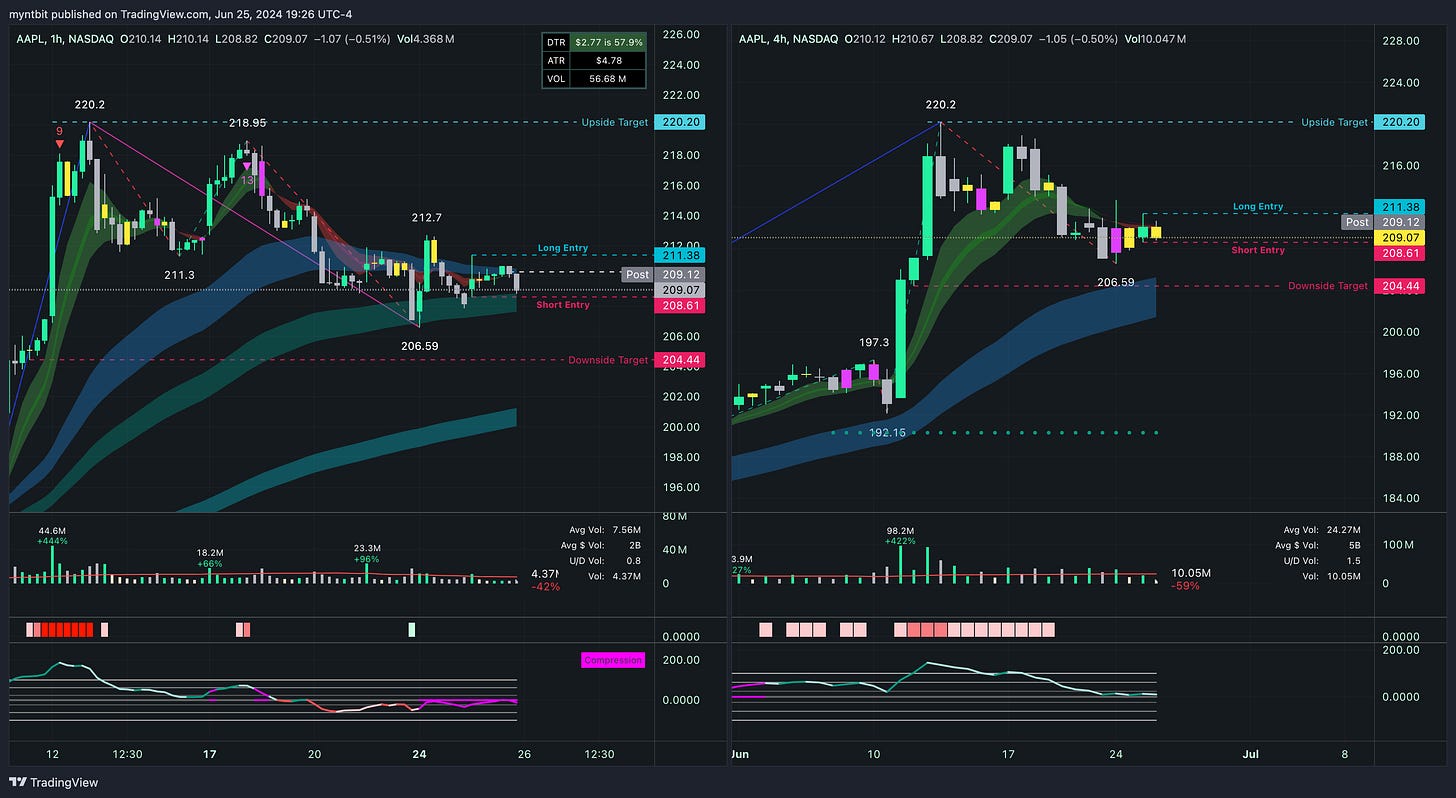Click the 208.61 Short Entry price tag on 1h chart
Screen dimensions: 1456x798
[x=679, y=305]
